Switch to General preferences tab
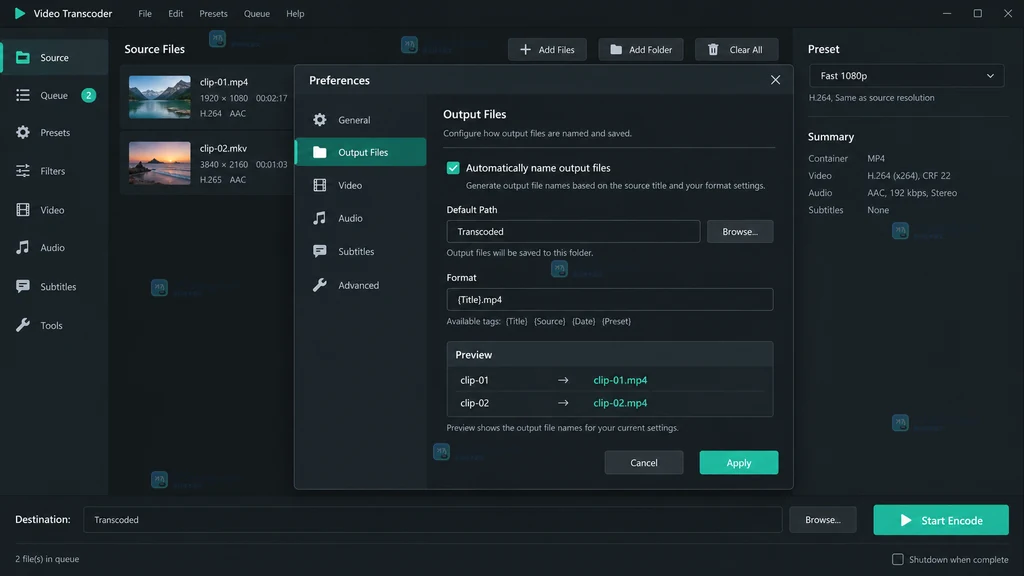This screenshot has height=576, width=1024. (361, 120)
